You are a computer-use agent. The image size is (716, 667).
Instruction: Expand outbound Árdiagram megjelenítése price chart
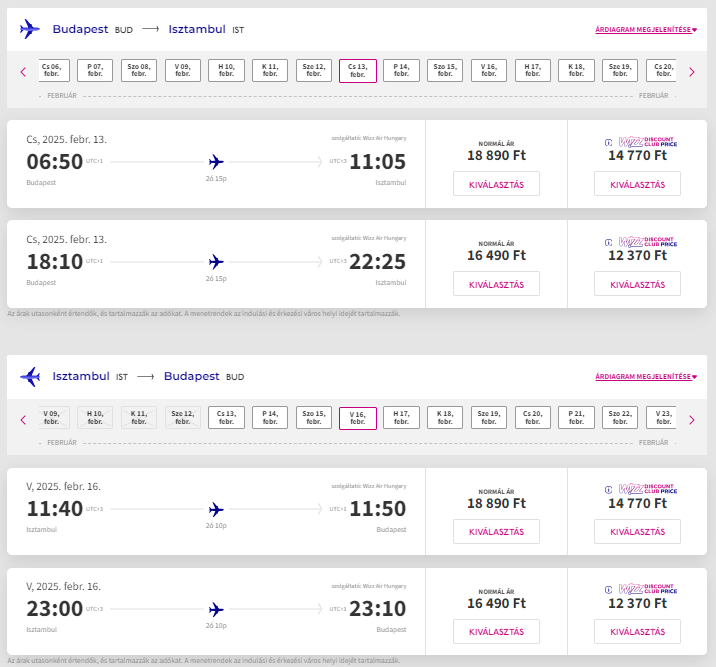coord(646,30)
